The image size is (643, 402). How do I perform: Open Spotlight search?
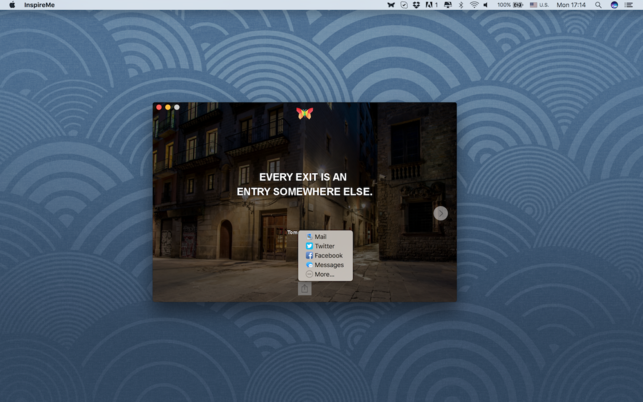coord(598,5)
